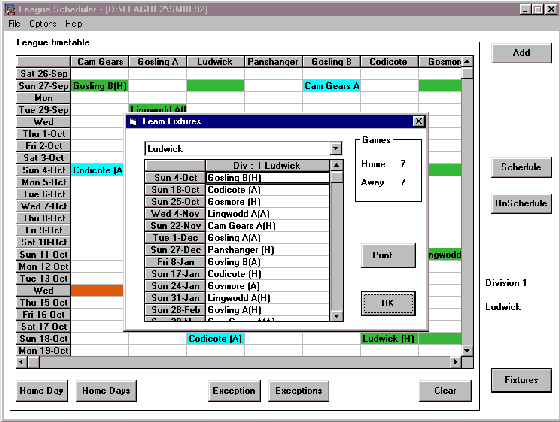This screenshot has width=560, height=422.
Task: Click the Exceptions button
Action: pos(299,391)
